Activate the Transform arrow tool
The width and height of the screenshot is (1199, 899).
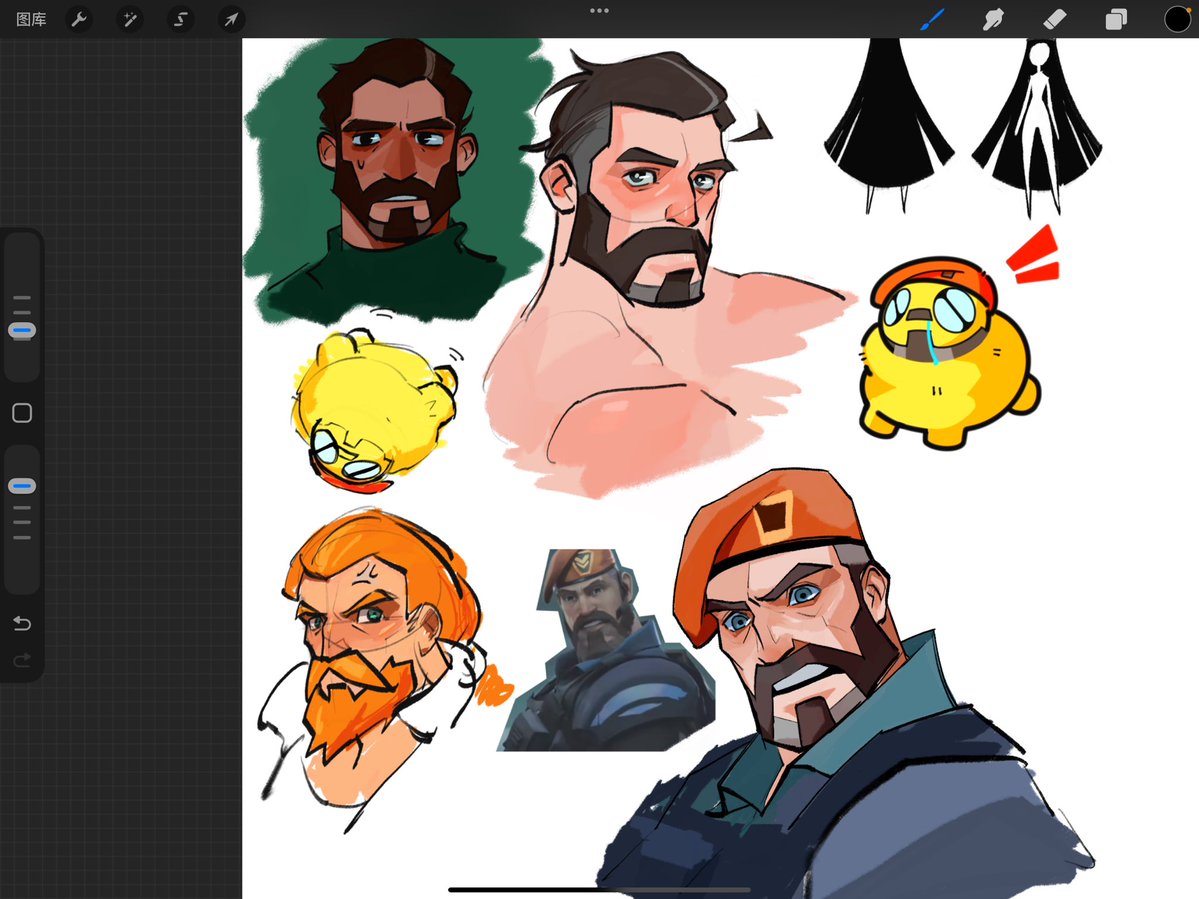click(231, 19)
